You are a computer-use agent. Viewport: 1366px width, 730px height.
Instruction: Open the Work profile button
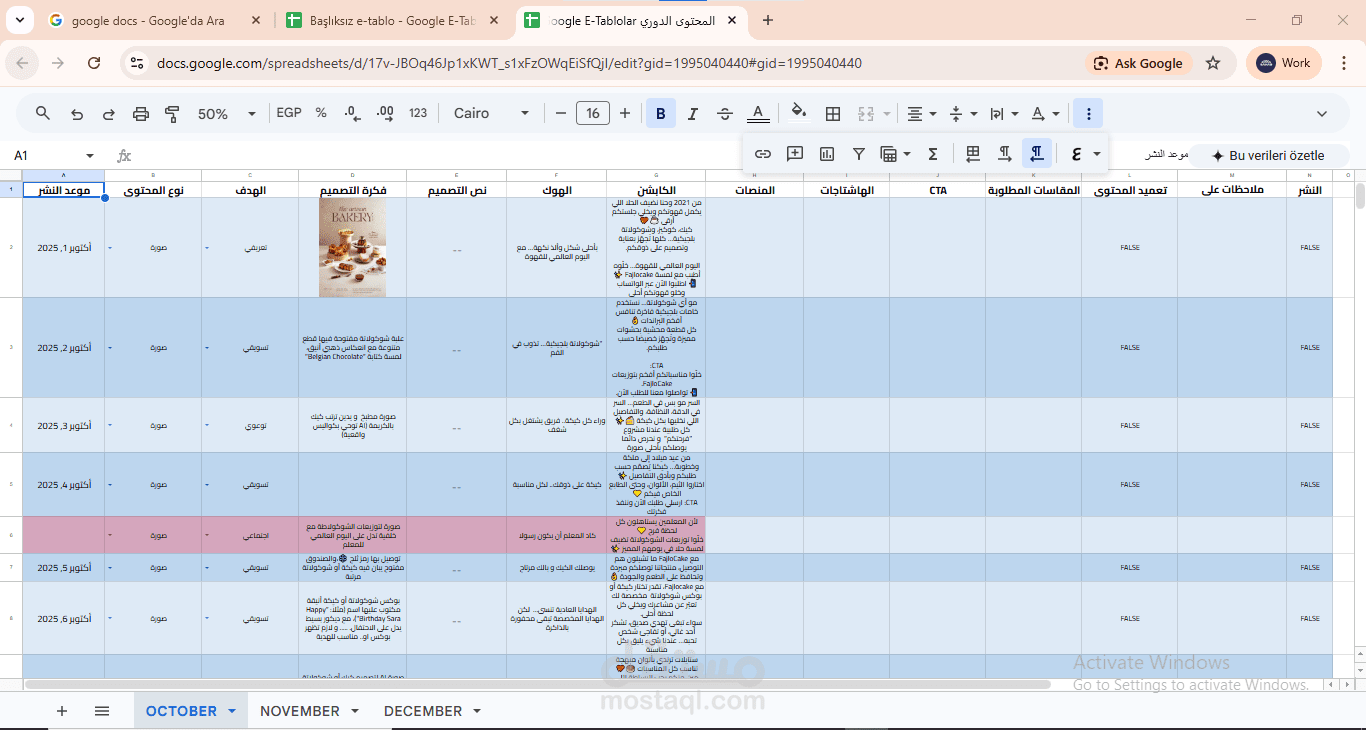pyautogui.click(x=1284, y=63)
